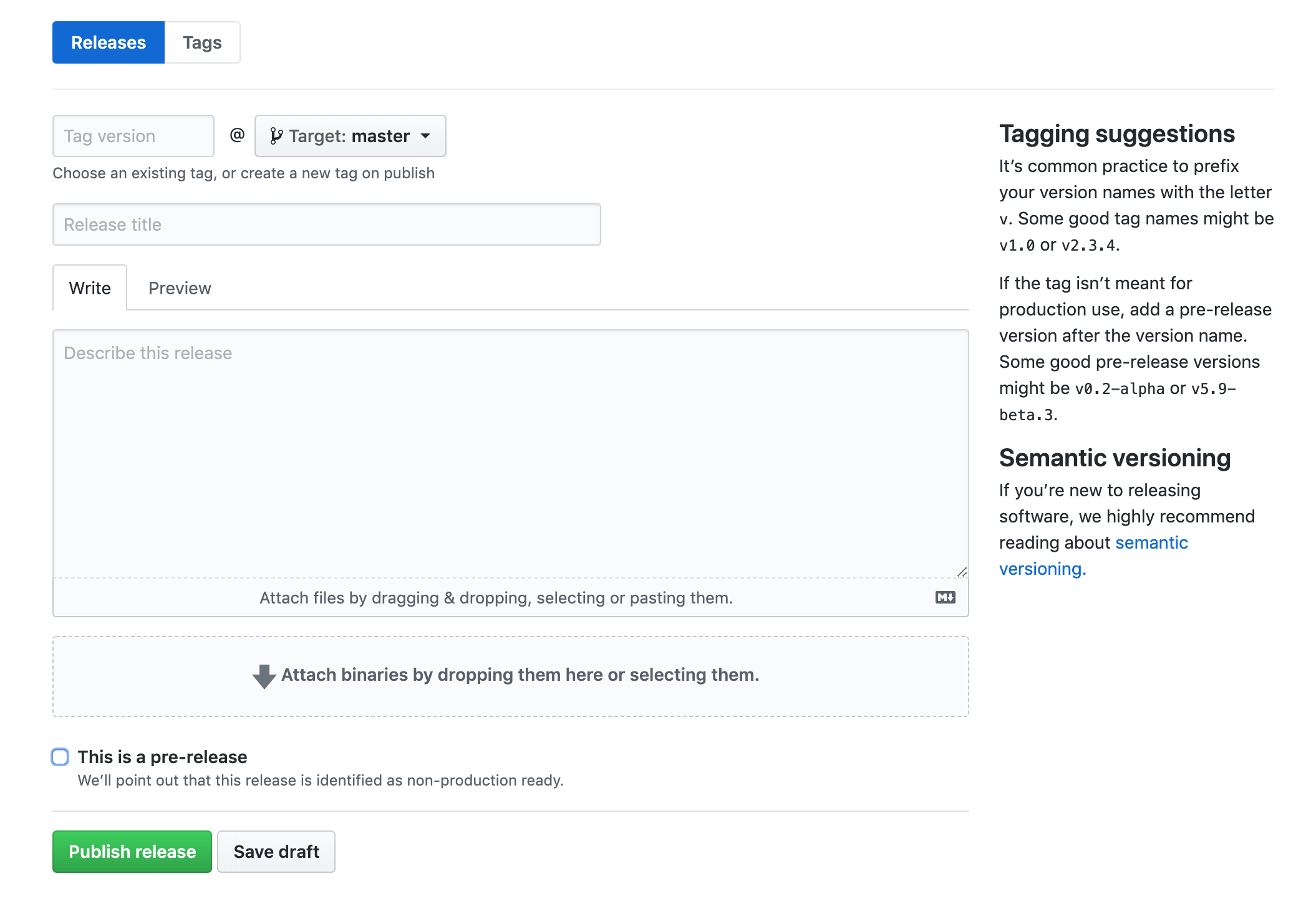Toggle the pre-release checkbox
Screen dimensions: 1316x909
point(59,756)
